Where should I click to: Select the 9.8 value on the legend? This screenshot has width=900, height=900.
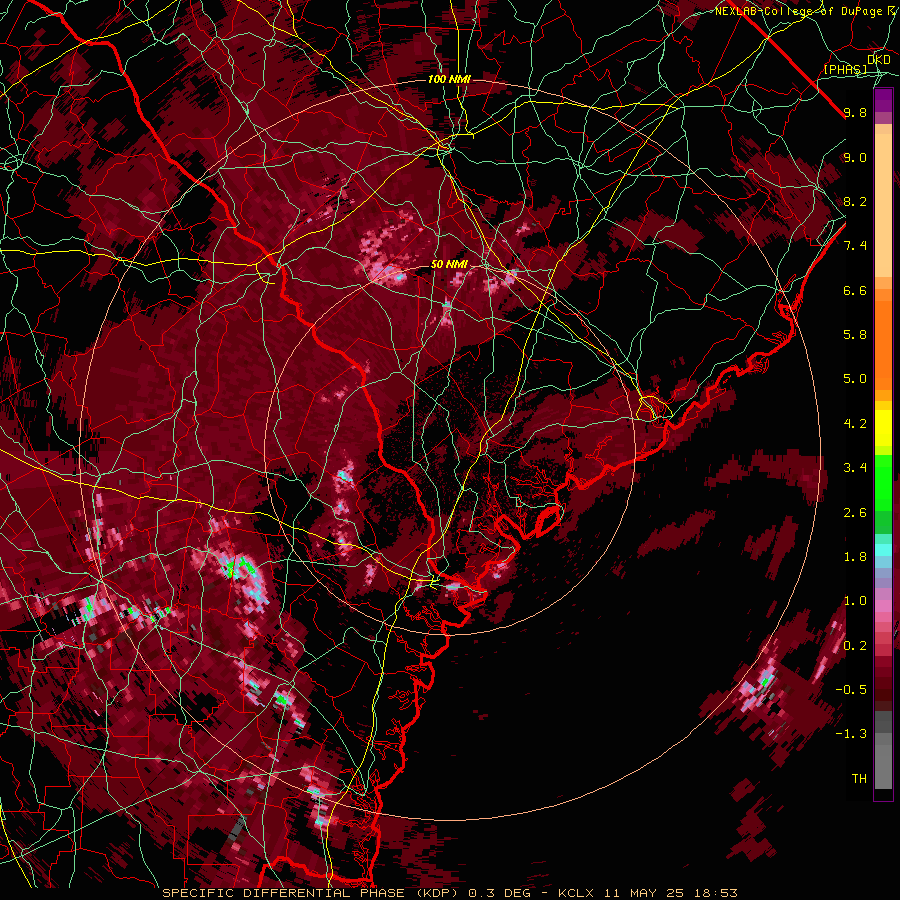tap(855, 112)
